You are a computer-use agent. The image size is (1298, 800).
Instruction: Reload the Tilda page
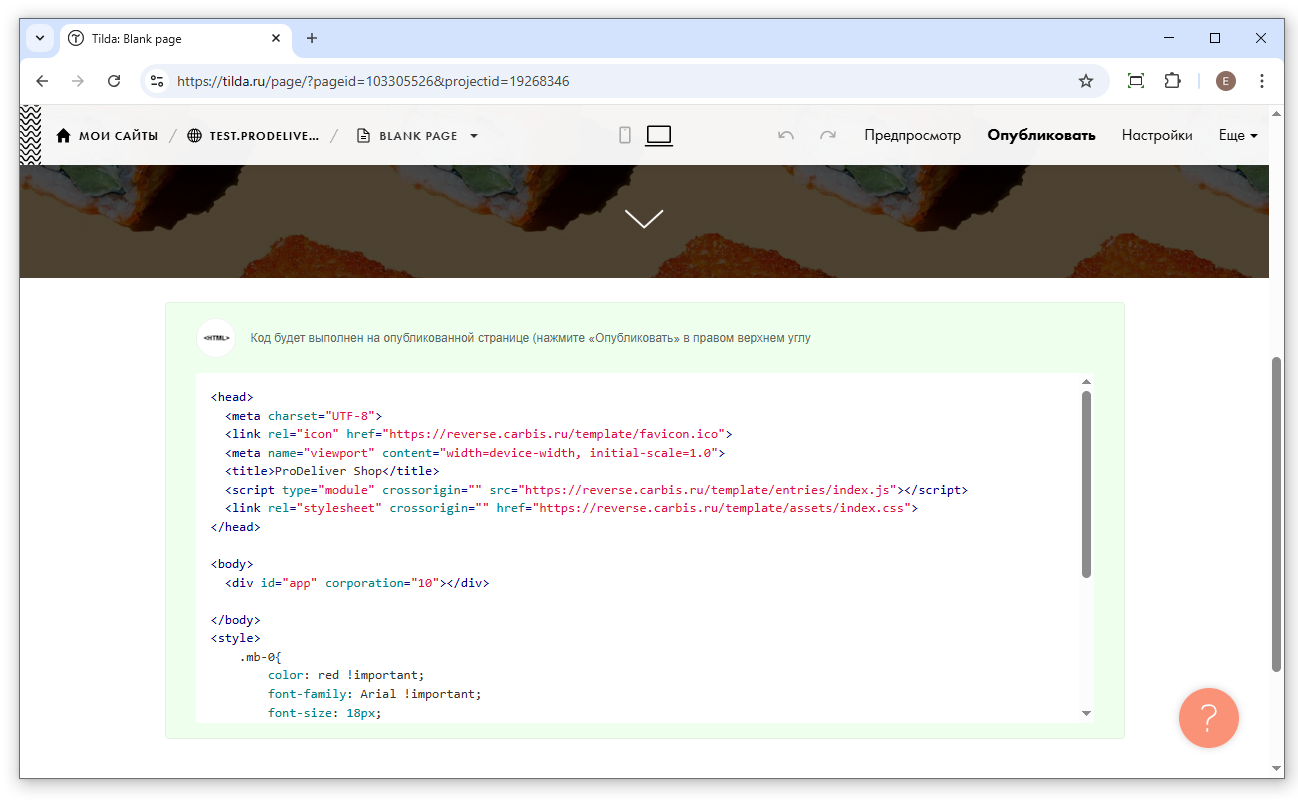click(x=114, y=81)
